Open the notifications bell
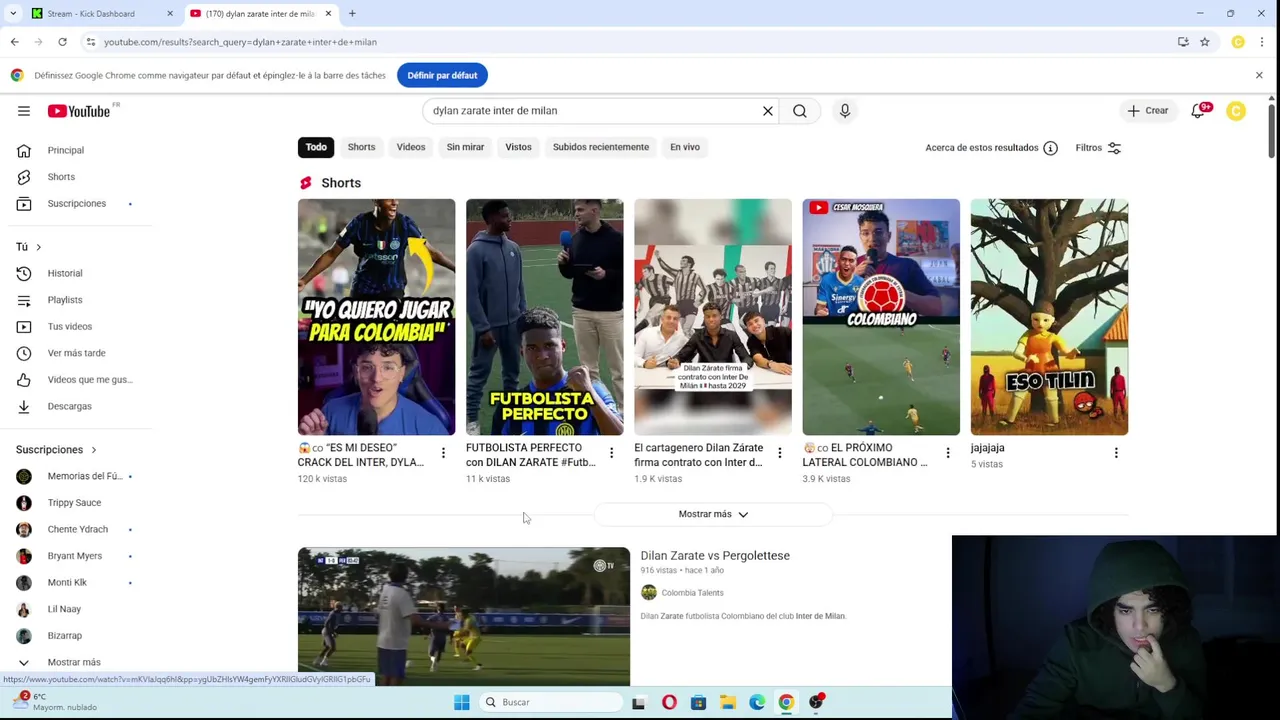 (x=1198, y=111)
